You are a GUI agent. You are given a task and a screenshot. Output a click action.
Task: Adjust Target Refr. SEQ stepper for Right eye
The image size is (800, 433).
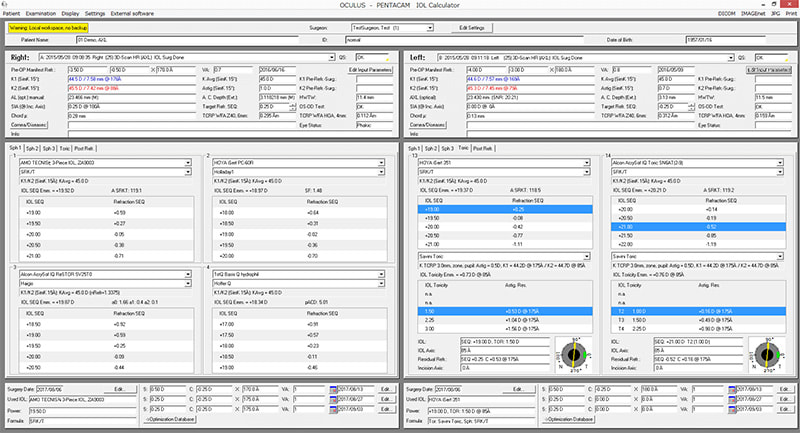click(x=292, y=107)
